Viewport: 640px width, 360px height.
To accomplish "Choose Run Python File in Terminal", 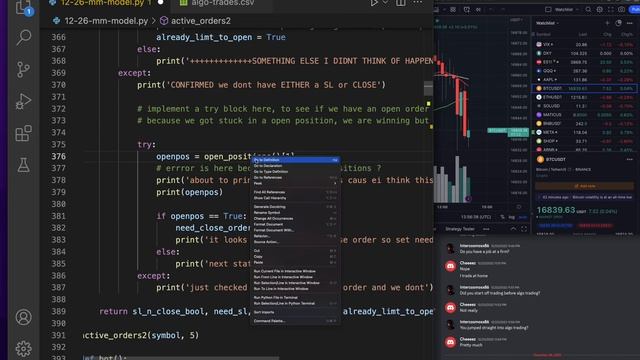I will 296,298.
